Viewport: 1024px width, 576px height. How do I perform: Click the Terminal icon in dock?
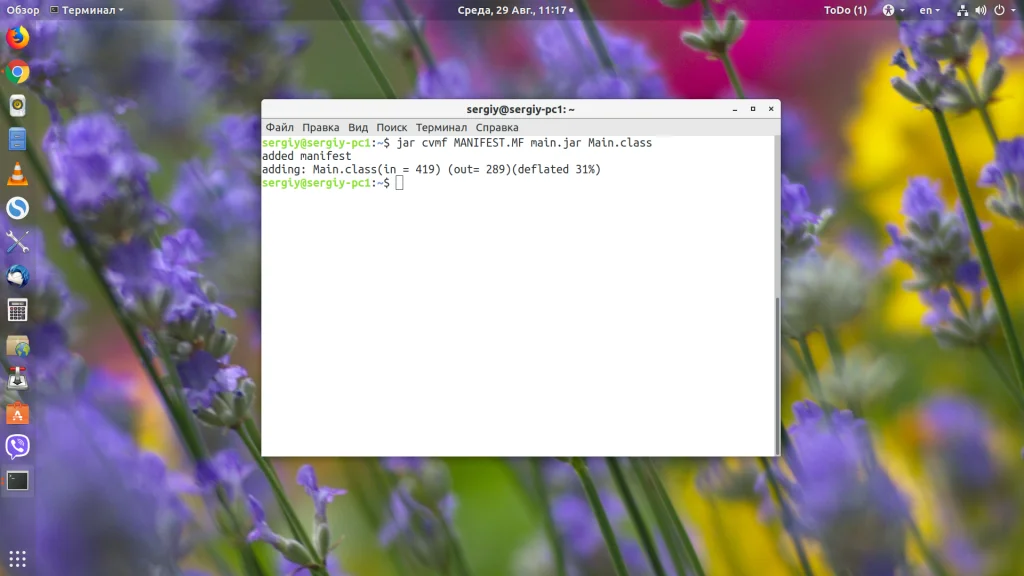(x=18, y=481)
